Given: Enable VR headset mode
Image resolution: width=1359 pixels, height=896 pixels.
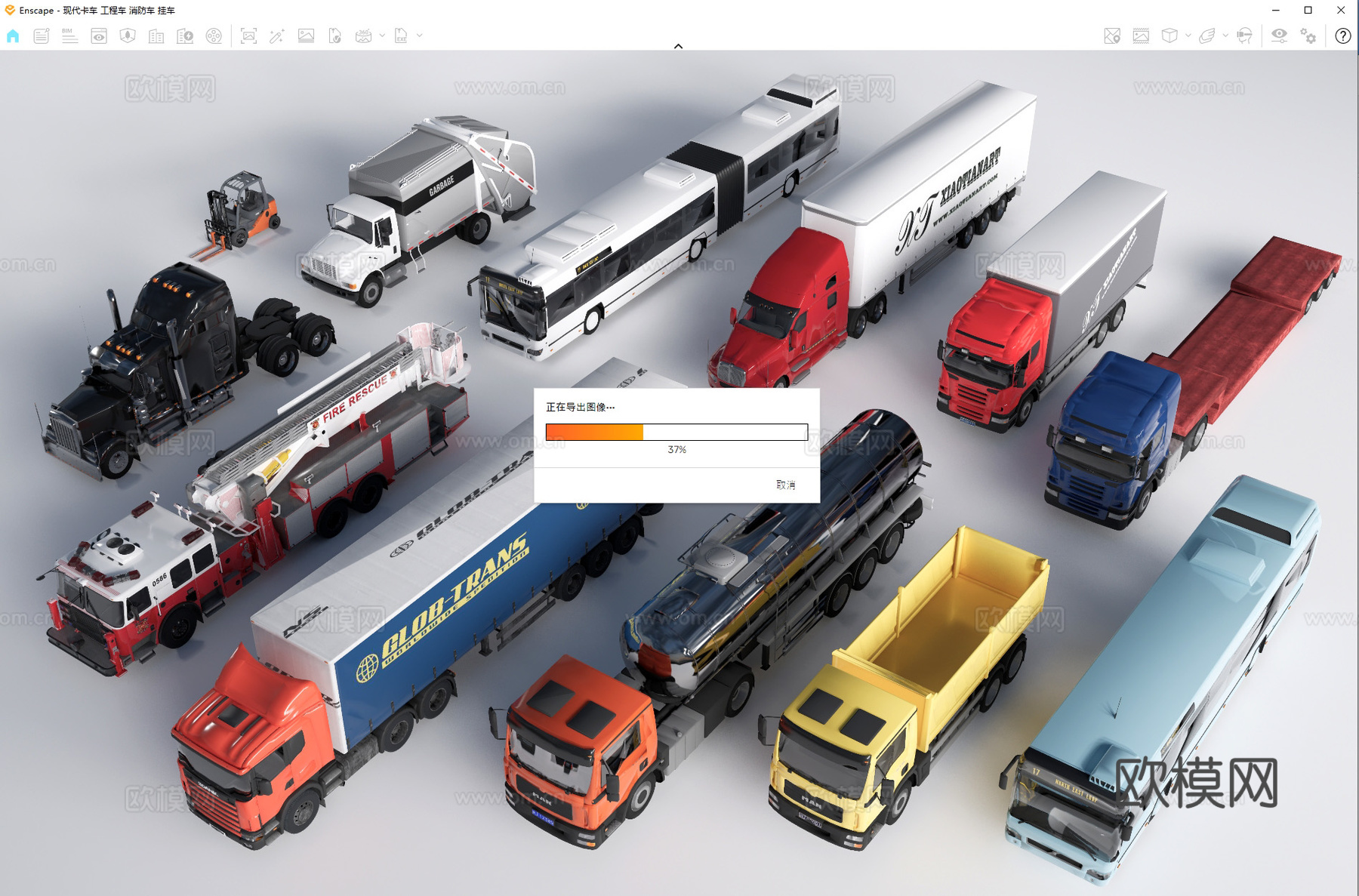Looking at the screenshot, I should [1245, 35].
